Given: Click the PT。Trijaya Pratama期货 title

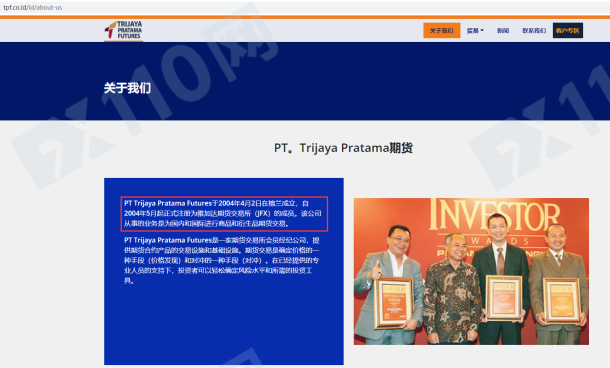Looking at the screenshot, I should point(343,148).
